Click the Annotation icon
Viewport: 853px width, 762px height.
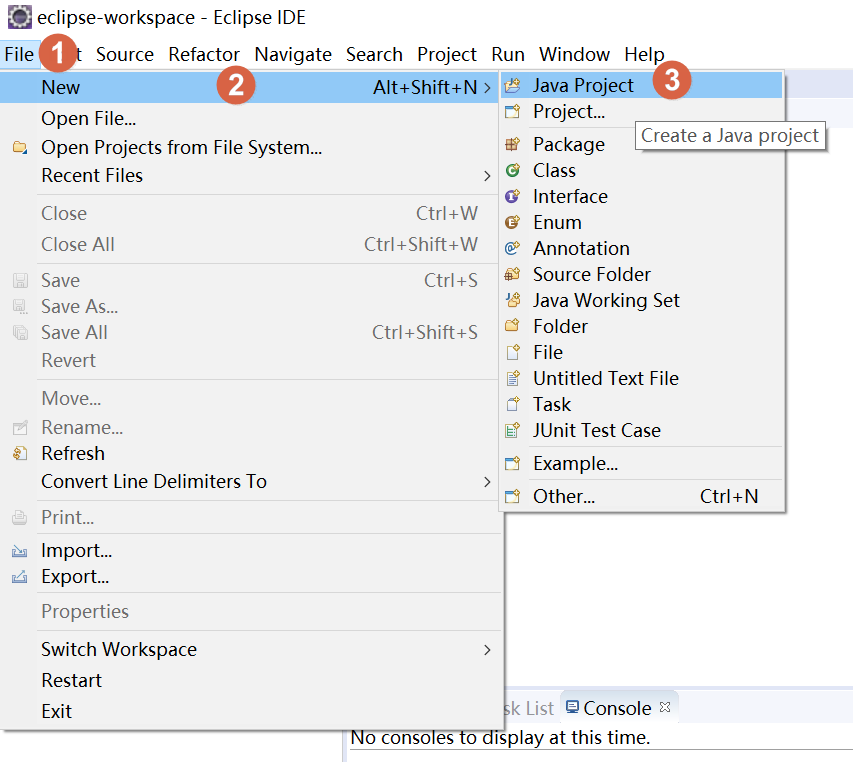(513, 248)
